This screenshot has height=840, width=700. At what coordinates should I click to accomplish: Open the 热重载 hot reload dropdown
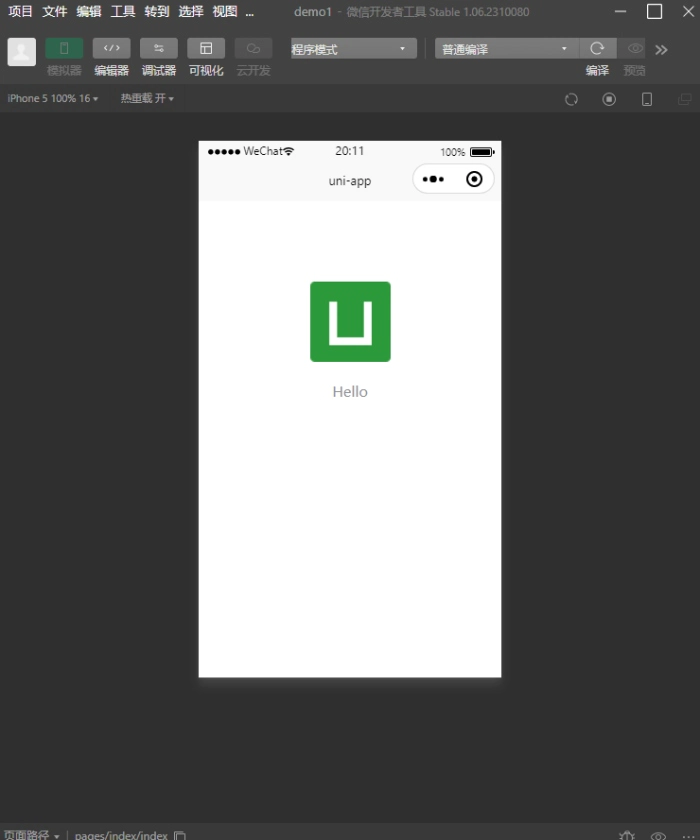(x=147, y=99)
